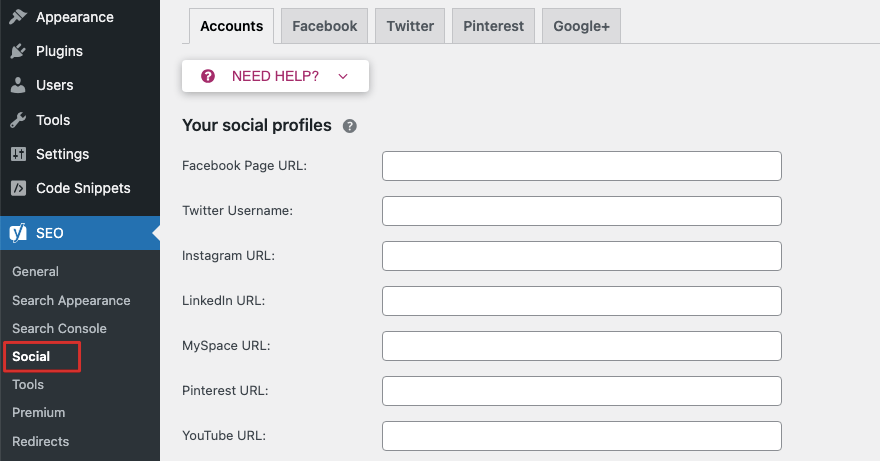Open Search Appearance submenu
This screenshot has height=461, width=880.
coord(71,300)
